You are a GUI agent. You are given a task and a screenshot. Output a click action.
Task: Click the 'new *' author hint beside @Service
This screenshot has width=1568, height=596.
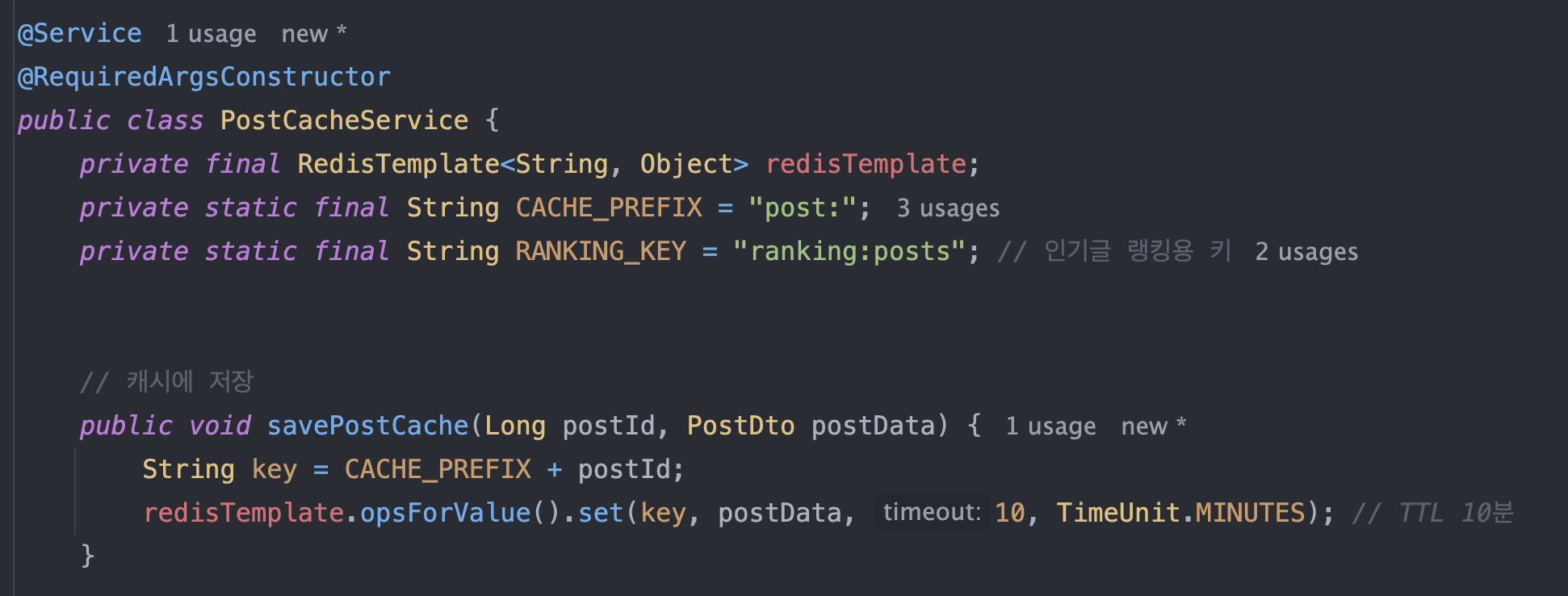[314, 34]
